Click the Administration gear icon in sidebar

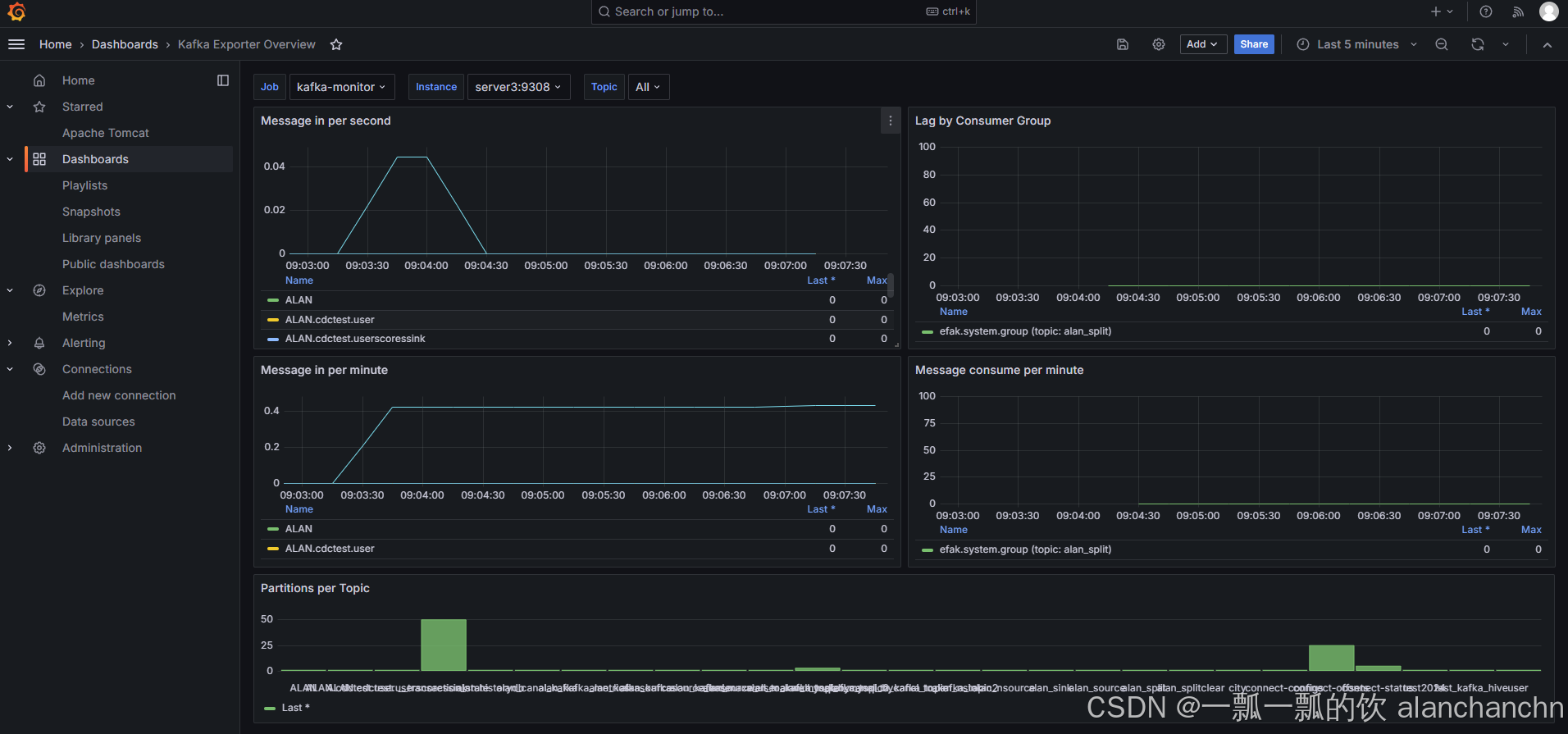pos(39,448)
